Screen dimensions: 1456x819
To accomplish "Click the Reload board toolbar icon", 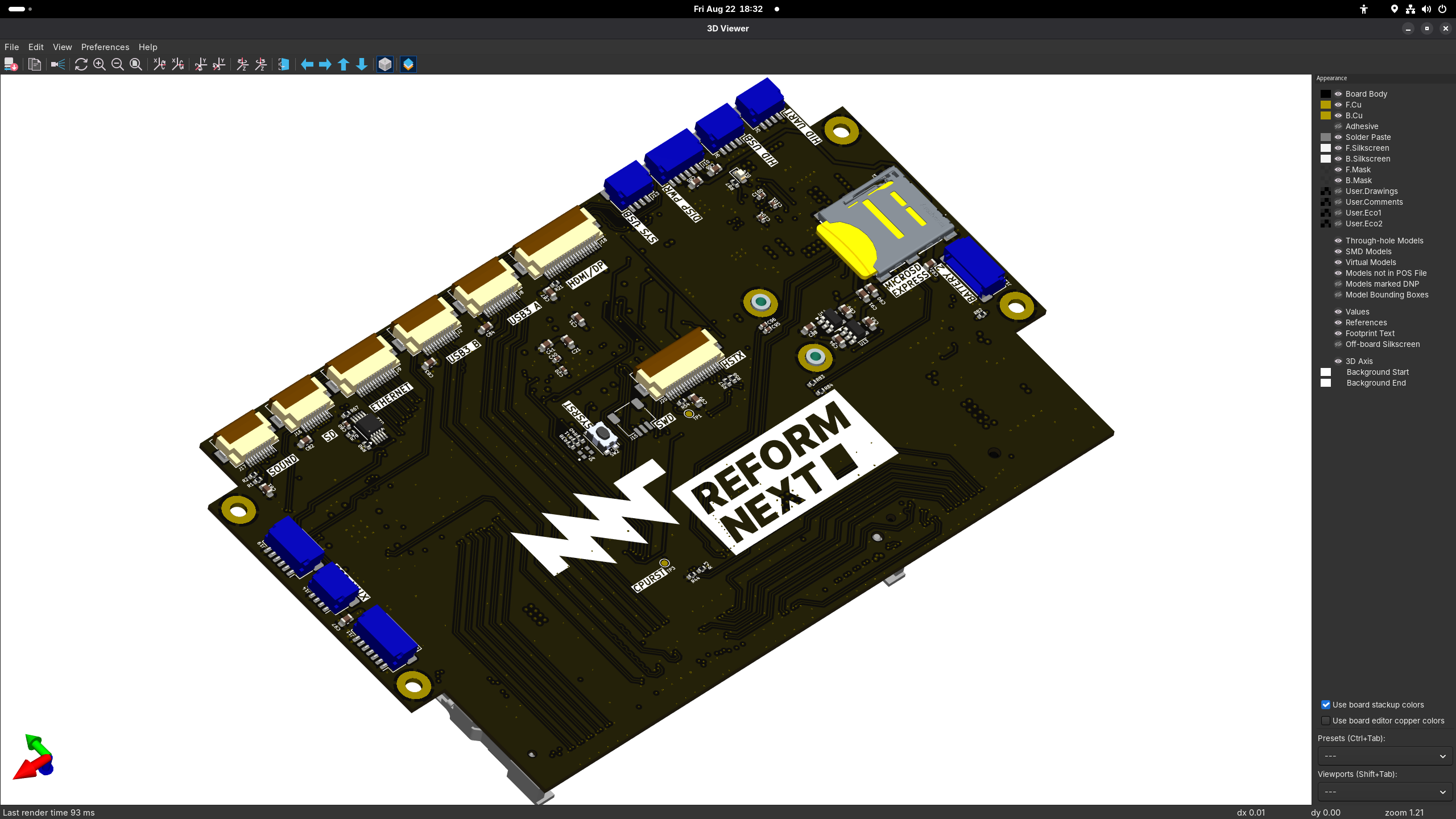I will click(x=11, y=64).
